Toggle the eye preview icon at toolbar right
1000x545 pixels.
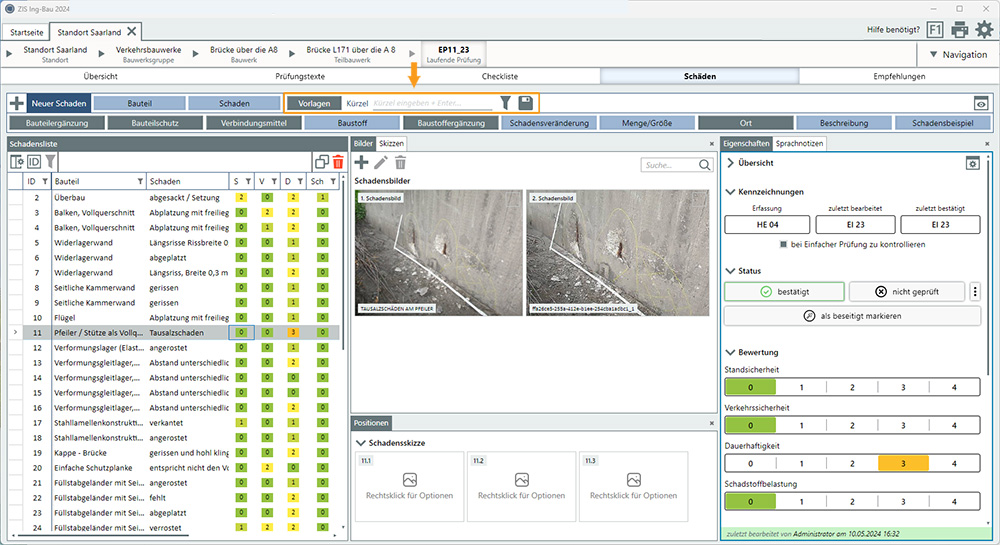point(981,103)
